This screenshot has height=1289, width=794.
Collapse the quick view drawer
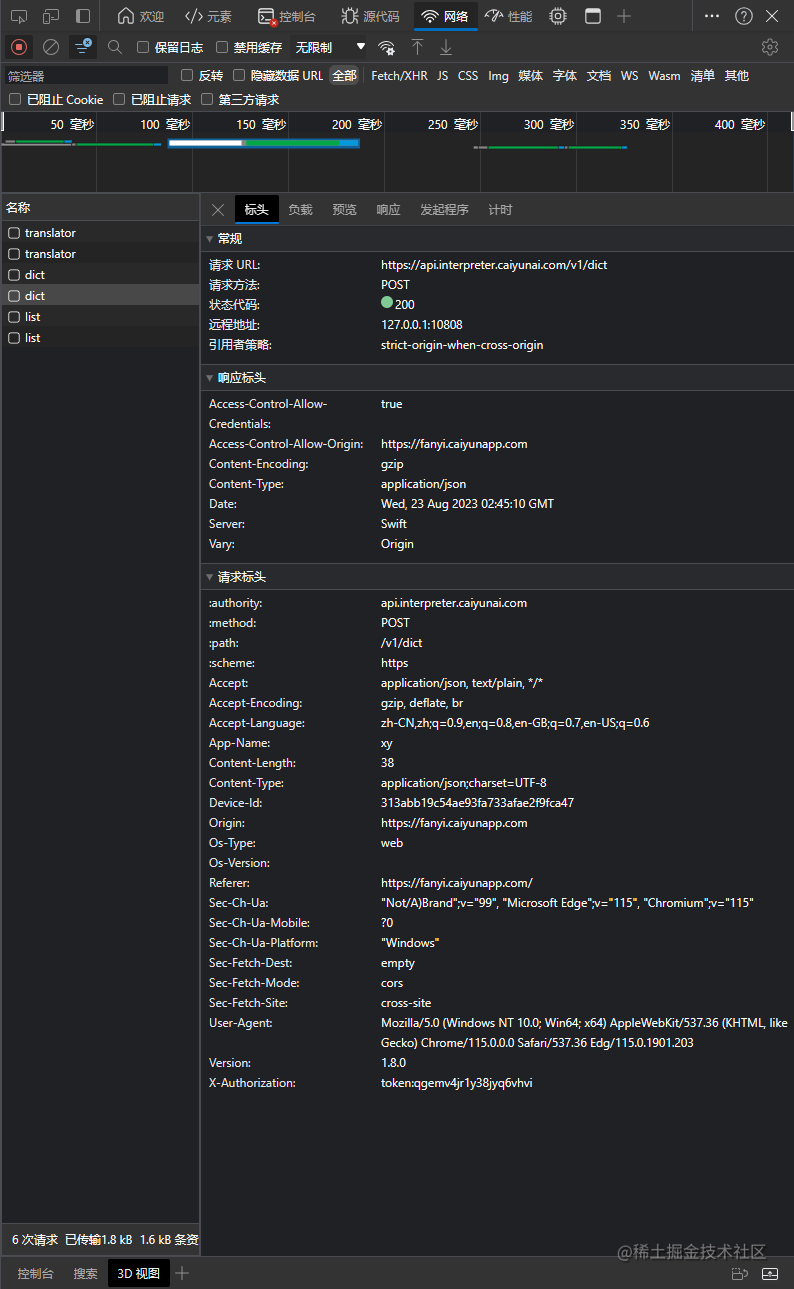[770, 1273]
